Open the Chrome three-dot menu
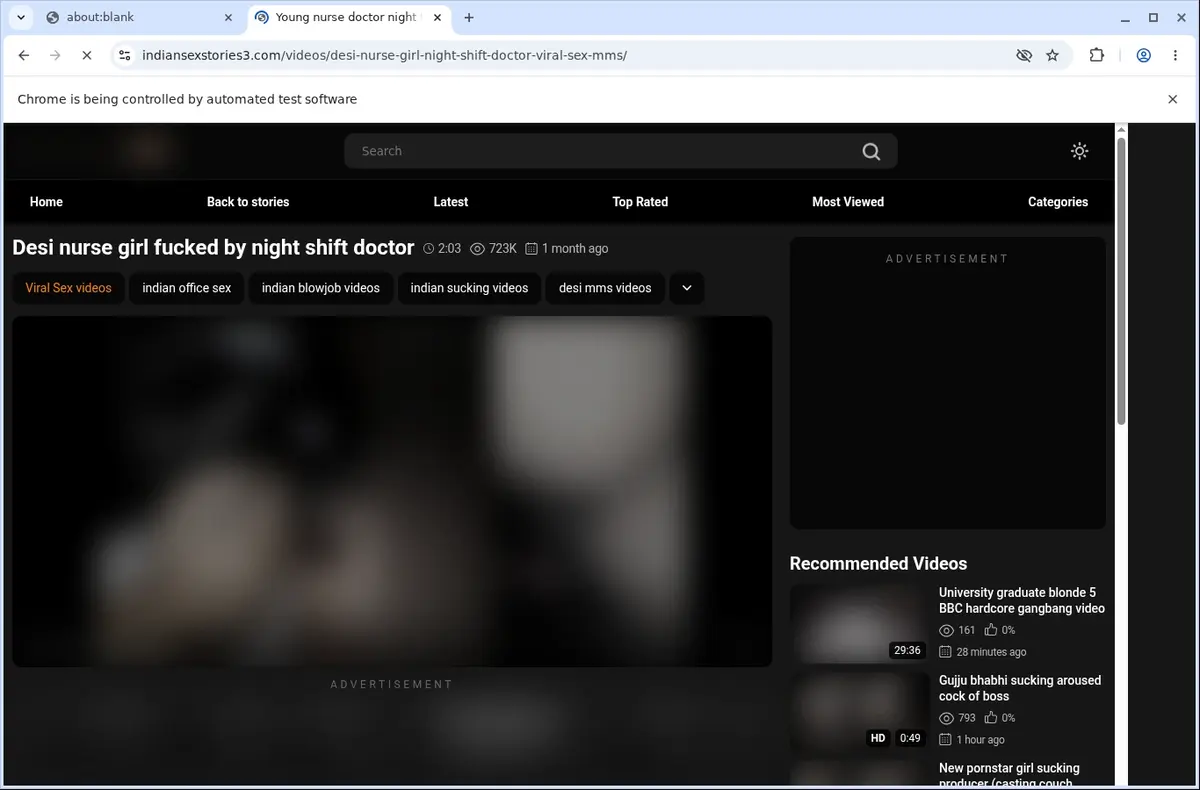Viewport: 1200px width, 790px height. pos(1173,56)
